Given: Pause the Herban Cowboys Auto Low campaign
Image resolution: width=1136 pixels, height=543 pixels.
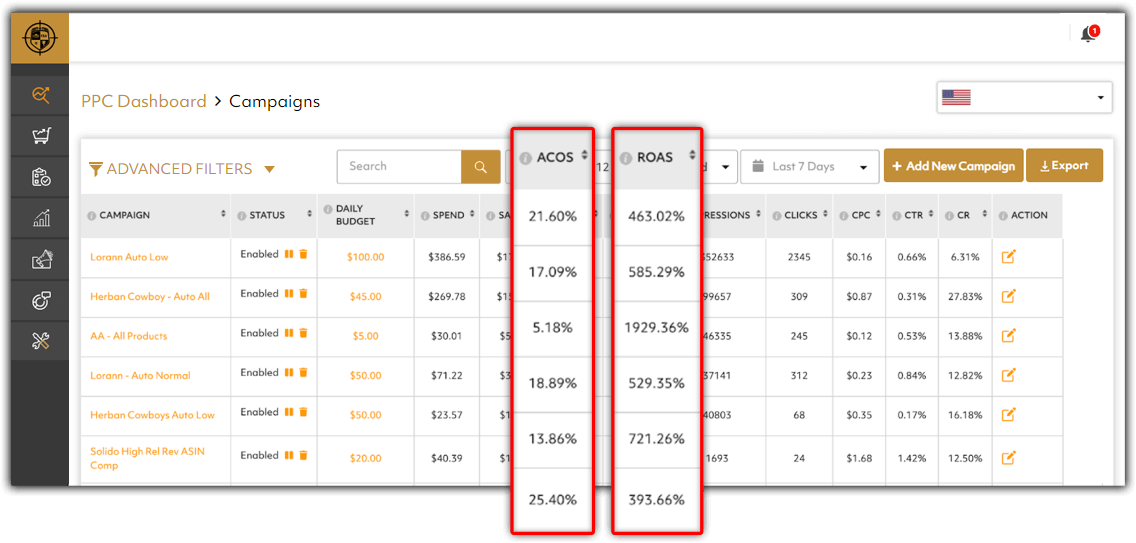Looking at the screenshot, I should tap(288, 413).
